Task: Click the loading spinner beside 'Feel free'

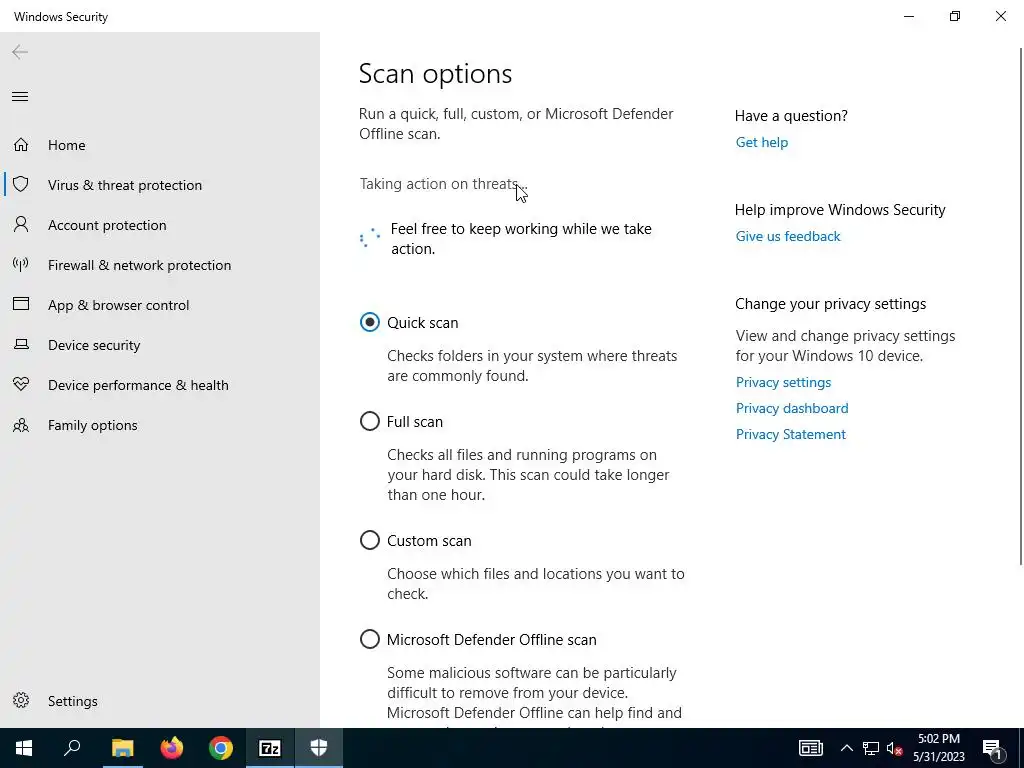Action: point(370,238)
